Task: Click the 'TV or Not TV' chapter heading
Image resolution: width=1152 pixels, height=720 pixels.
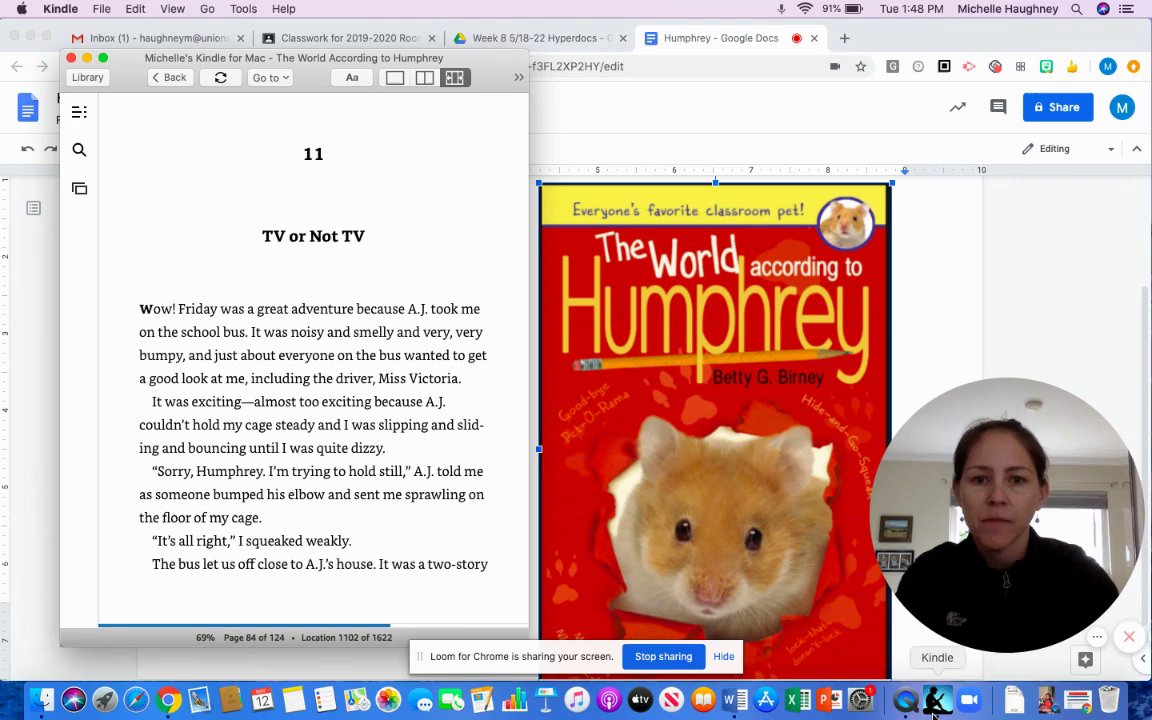Action: tap(314, 236)
